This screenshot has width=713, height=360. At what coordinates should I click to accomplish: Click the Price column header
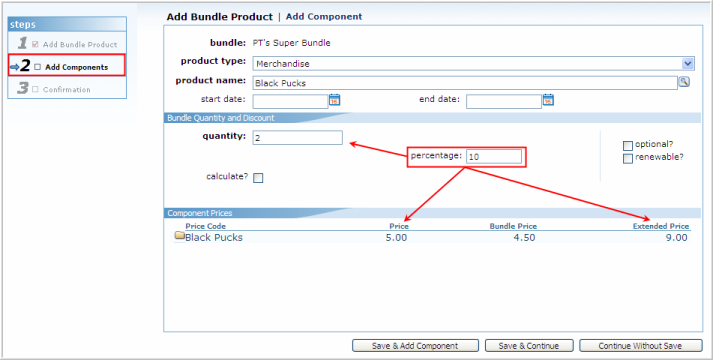[x=399, y=226]
